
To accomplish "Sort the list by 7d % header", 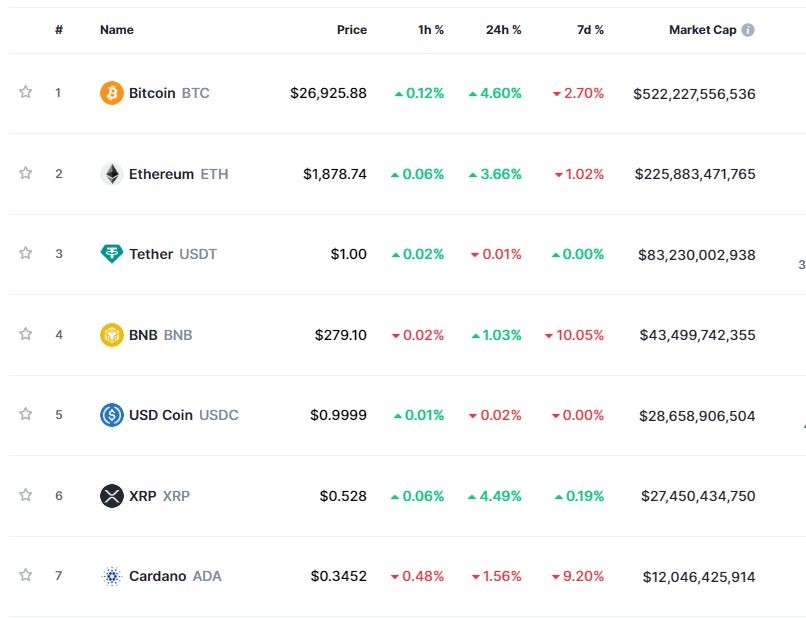I will click(590, 30).
